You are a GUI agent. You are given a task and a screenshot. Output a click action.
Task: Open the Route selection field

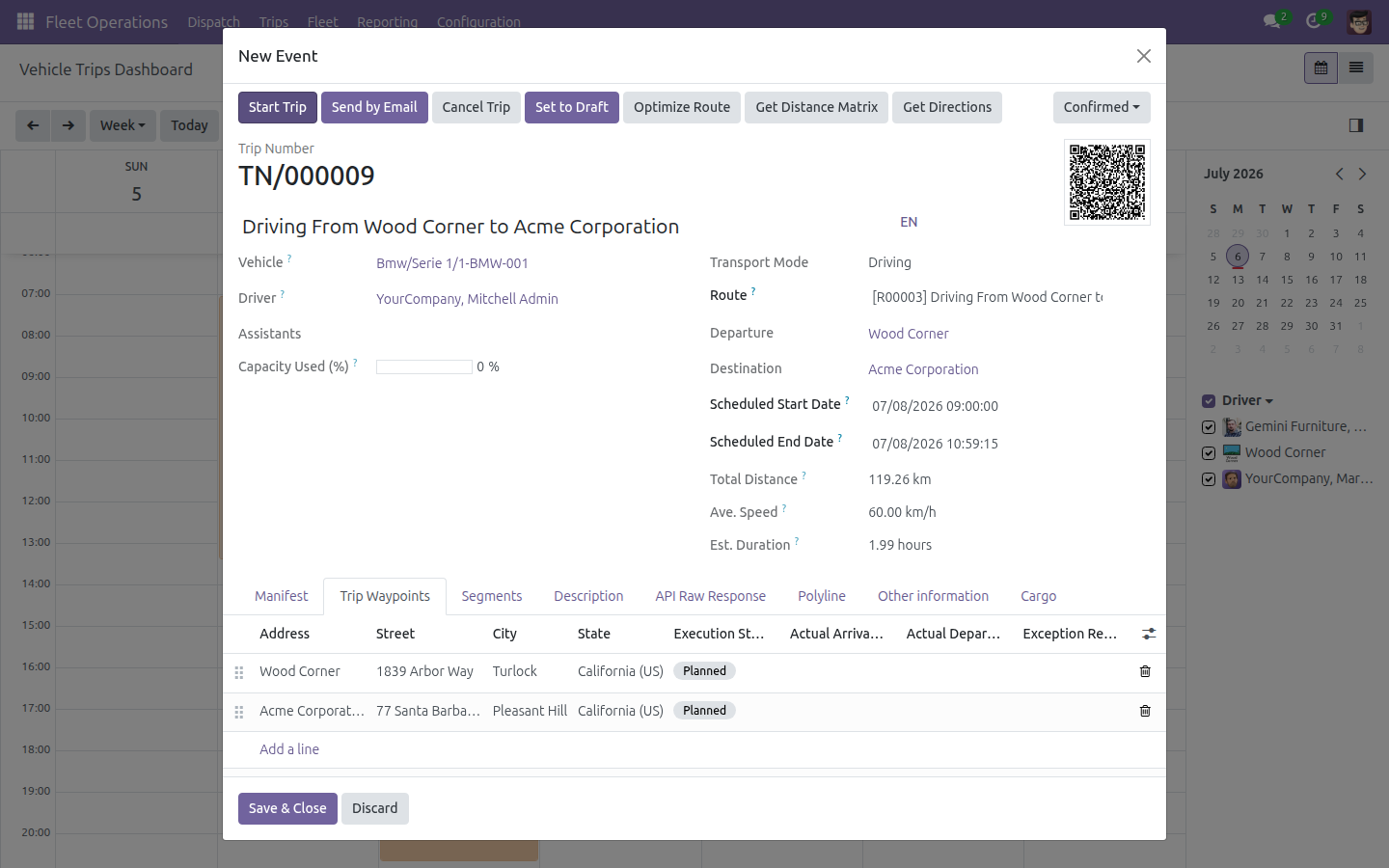pyautogui.click(x=987, y=297)
